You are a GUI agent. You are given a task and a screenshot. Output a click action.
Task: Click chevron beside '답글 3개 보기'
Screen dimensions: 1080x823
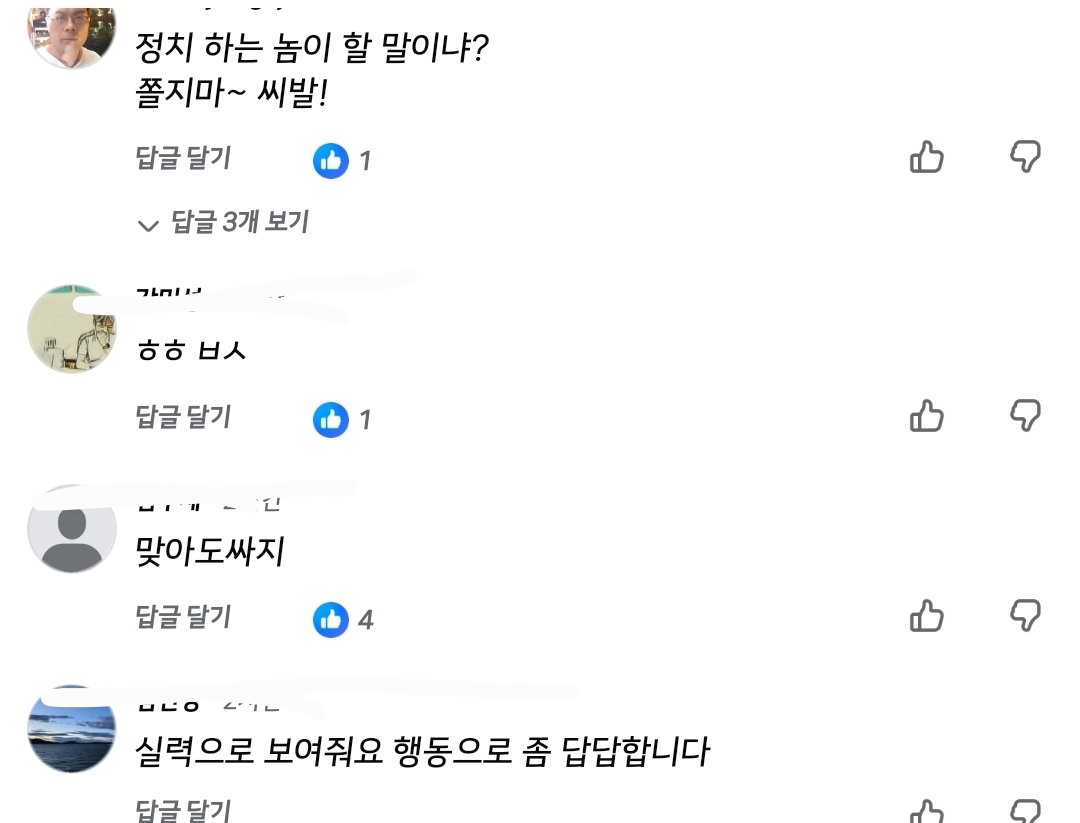pyautogui.click(x=148, y=225)
